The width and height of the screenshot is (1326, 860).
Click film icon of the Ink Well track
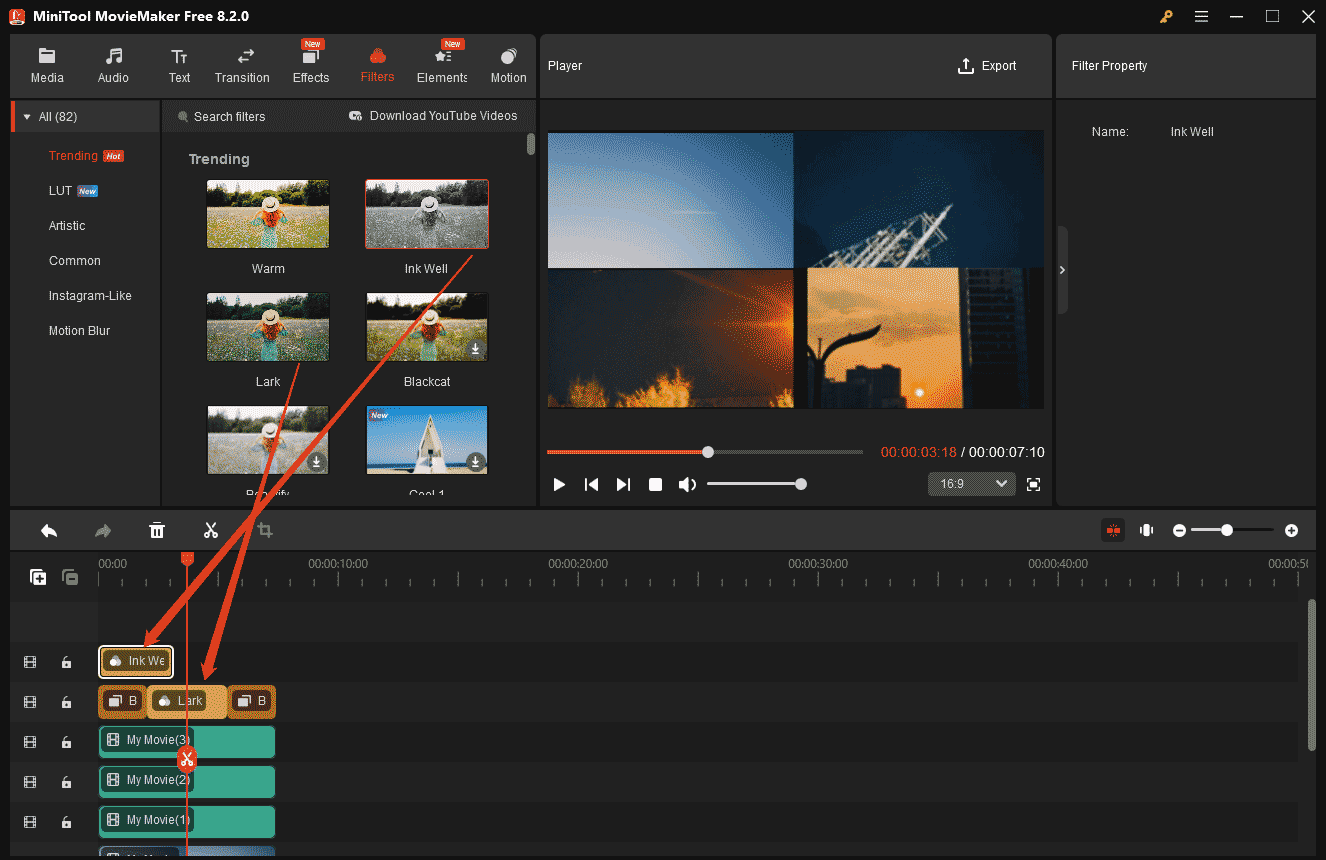tap(30, 662)
